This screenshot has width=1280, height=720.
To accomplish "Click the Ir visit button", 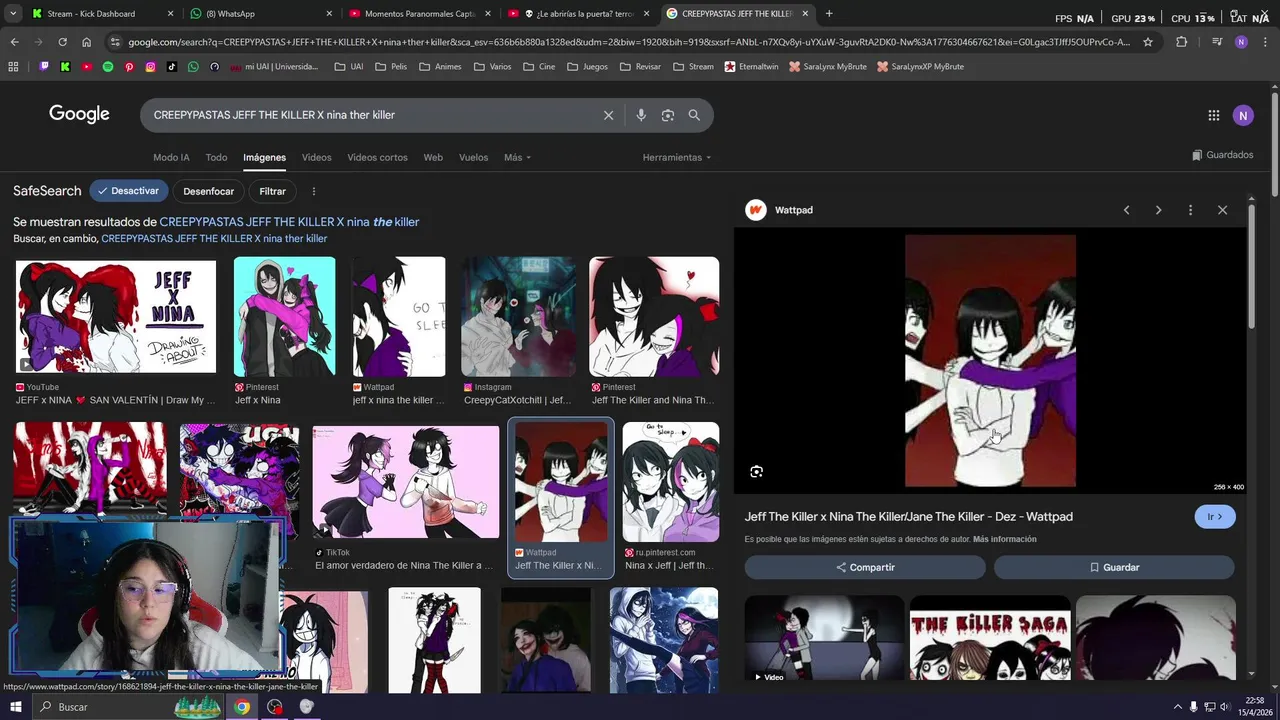I will 1215,517.
